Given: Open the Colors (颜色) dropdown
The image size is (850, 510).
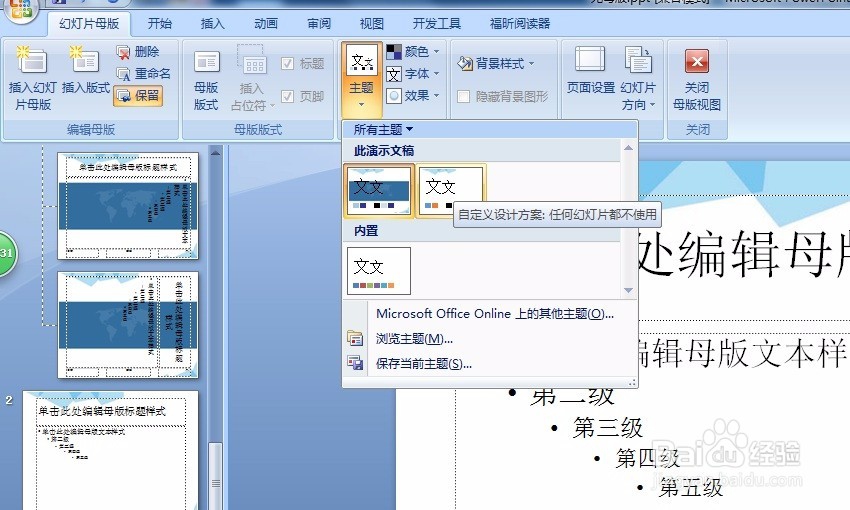Looking at the screenshot, I should [413, 52].
